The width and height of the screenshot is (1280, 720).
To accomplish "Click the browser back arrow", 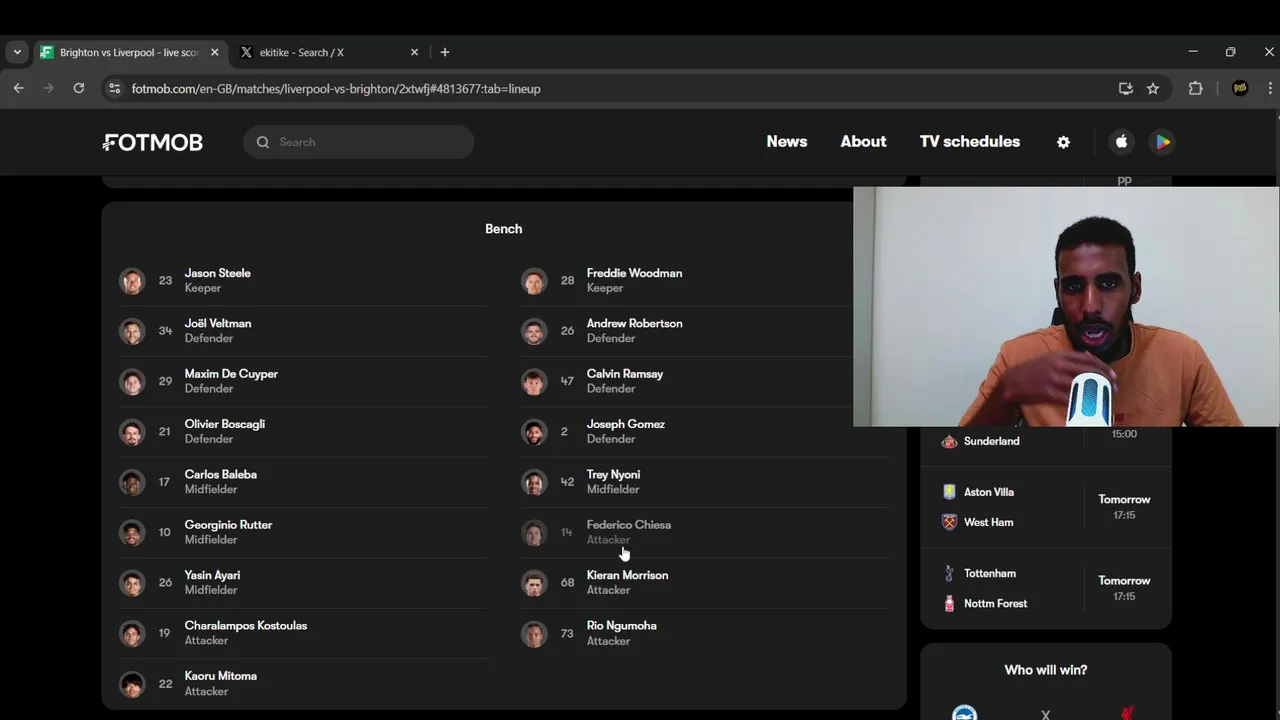I will (18, 88).
